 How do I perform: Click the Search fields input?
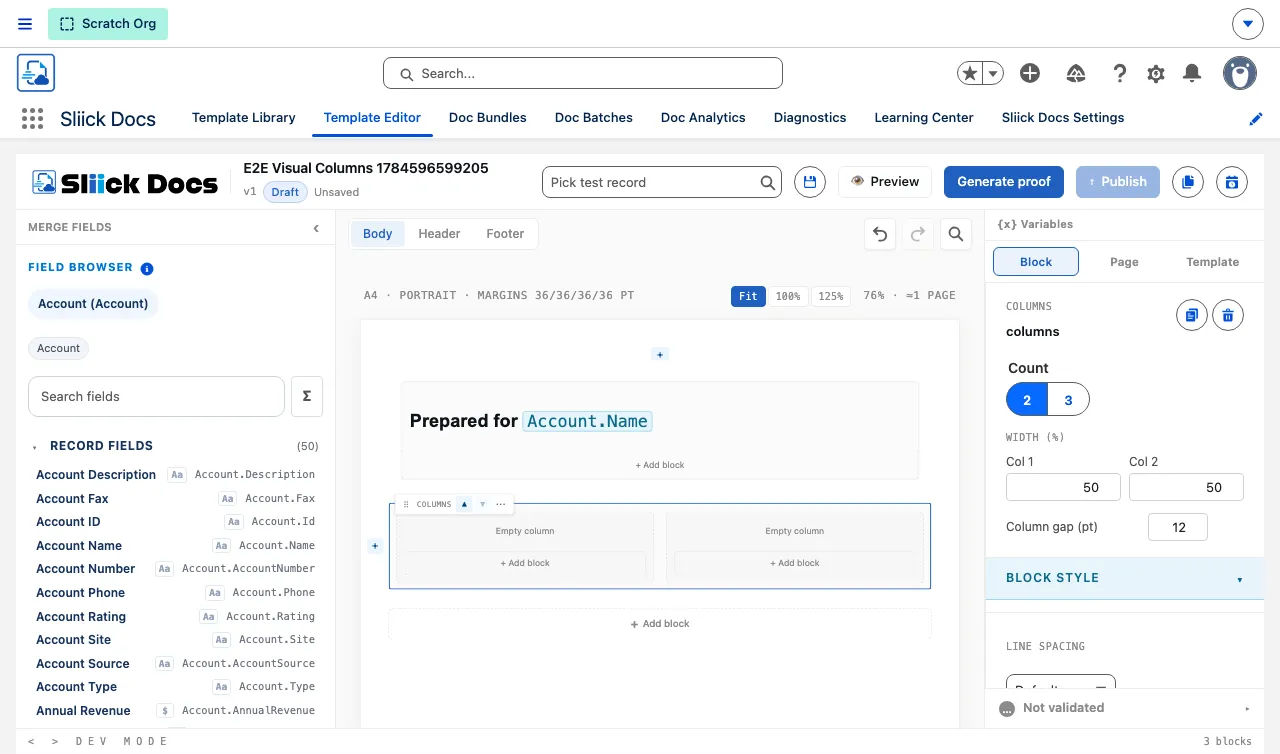coord(156,396)
